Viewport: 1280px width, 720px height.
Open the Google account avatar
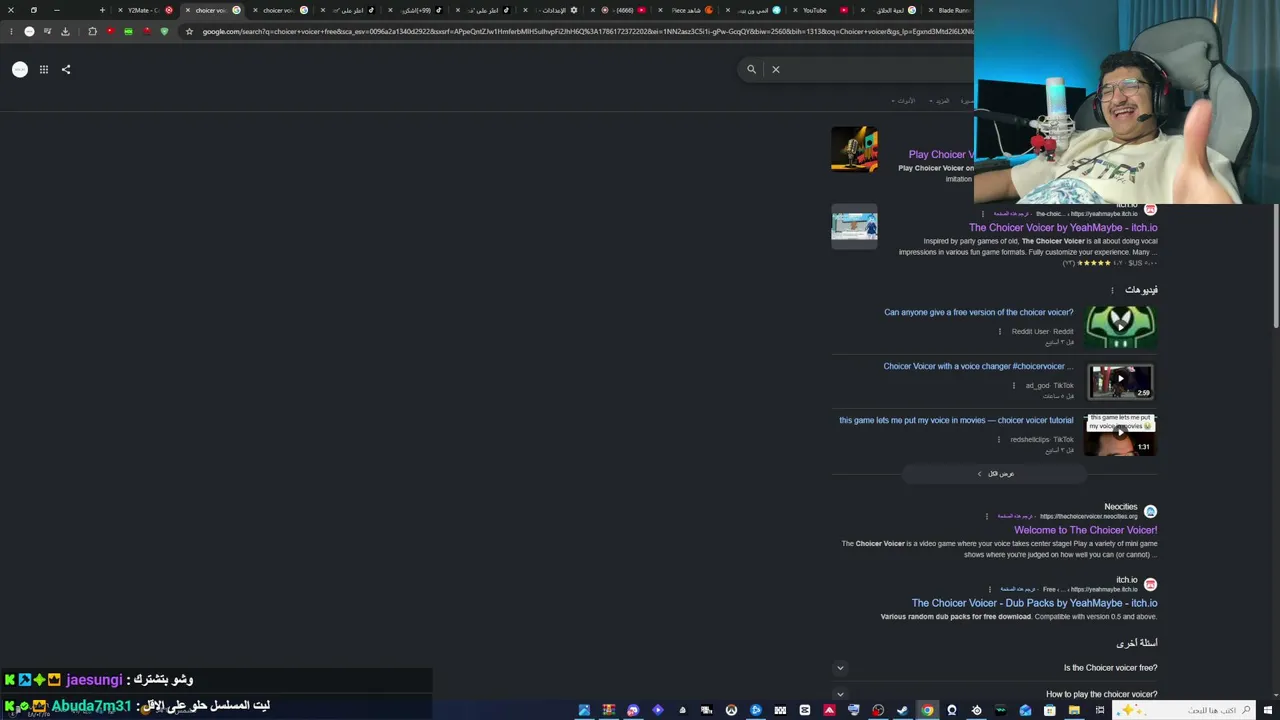tap(20, 69)
